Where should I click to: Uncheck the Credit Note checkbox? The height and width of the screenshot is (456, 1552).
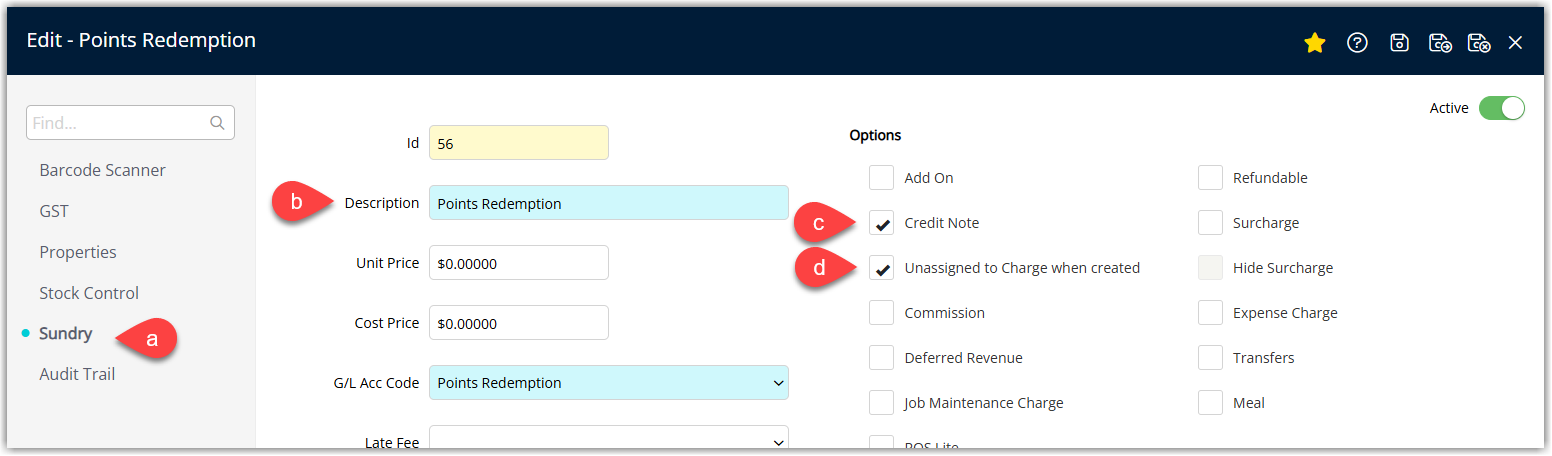(881, 223)
